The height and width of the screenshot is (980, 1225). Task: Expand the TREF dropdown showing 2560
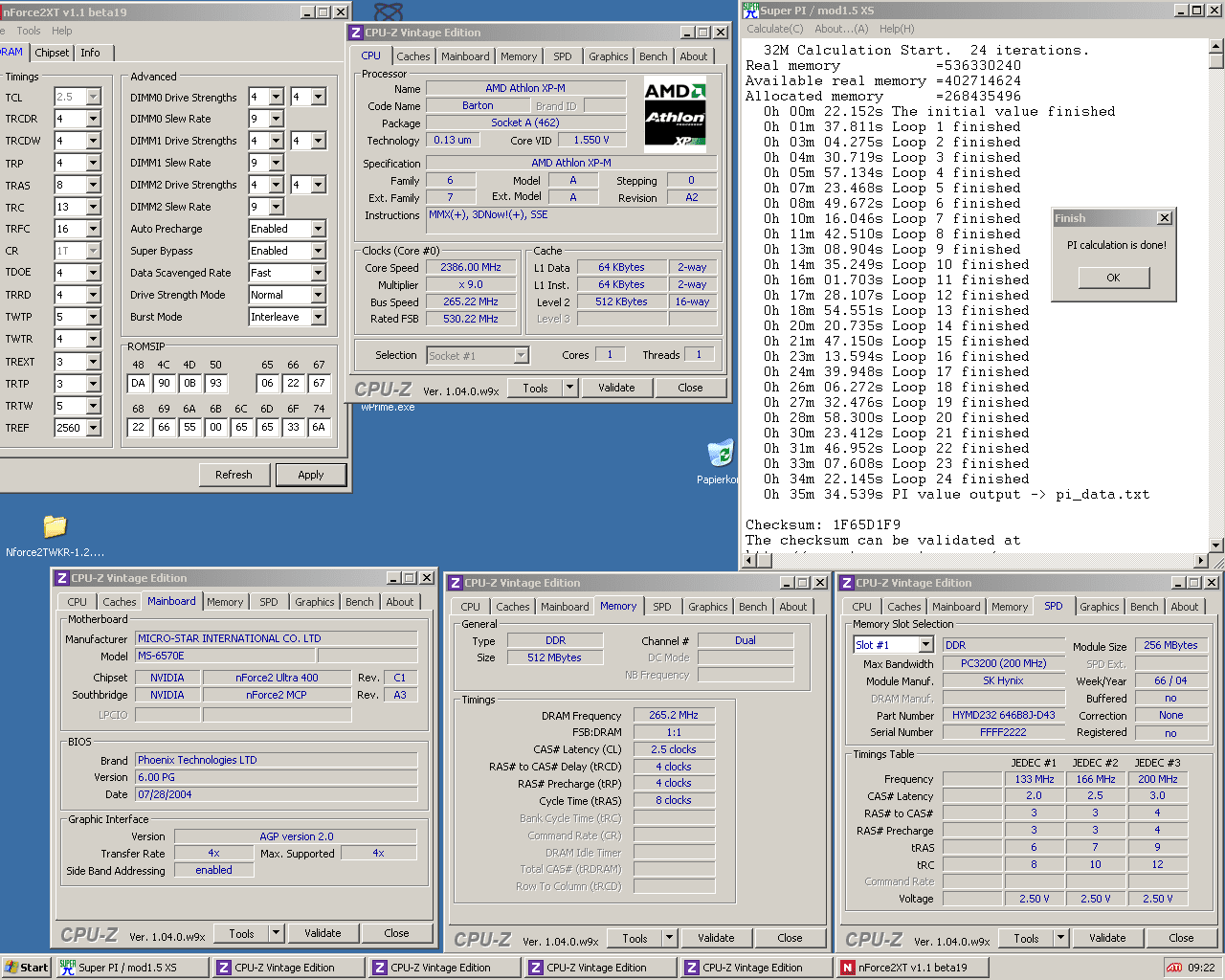(93, 428)
